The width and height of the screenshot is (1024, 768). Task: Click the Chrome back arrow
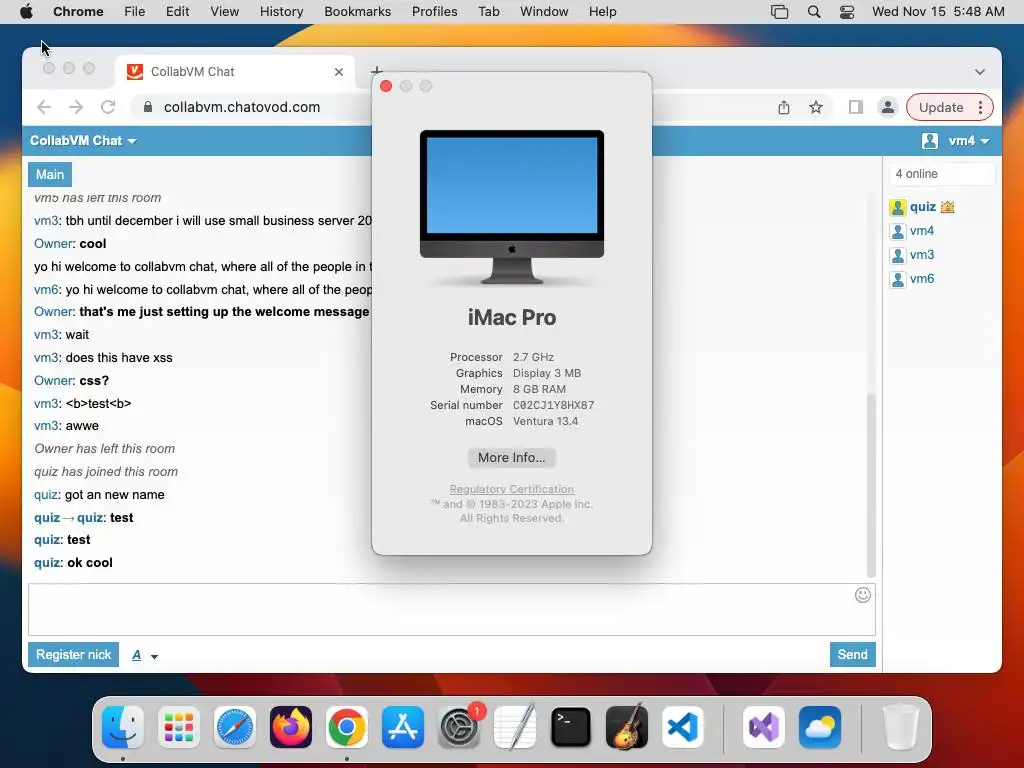click(44, 107)
